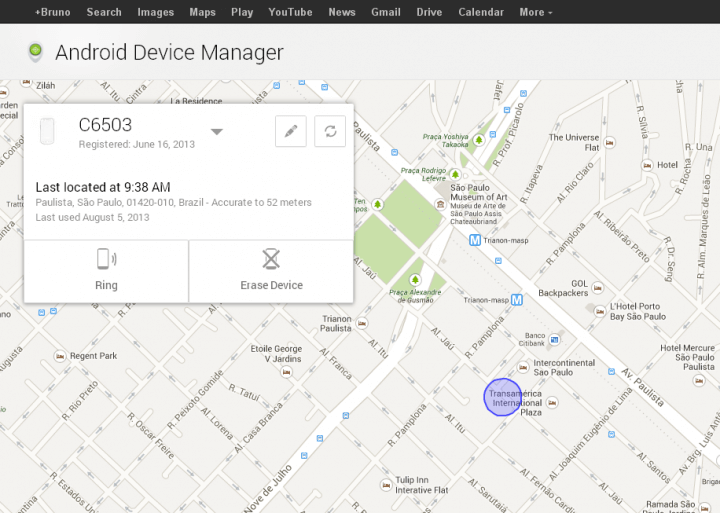This screenshot has height=513, width=720.
Task: Go to YouTube in the navigation bar
Action: (290, 12)
